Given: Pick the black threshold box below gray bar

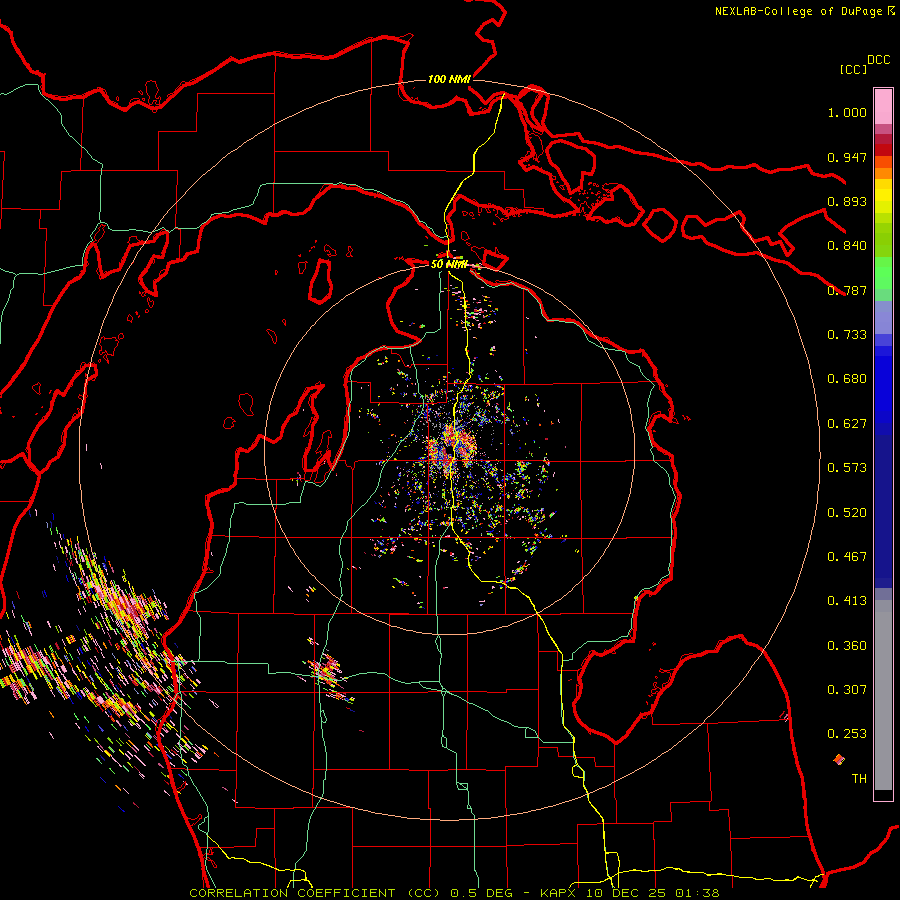Looking at the screenshot, I should click(883, 795).
